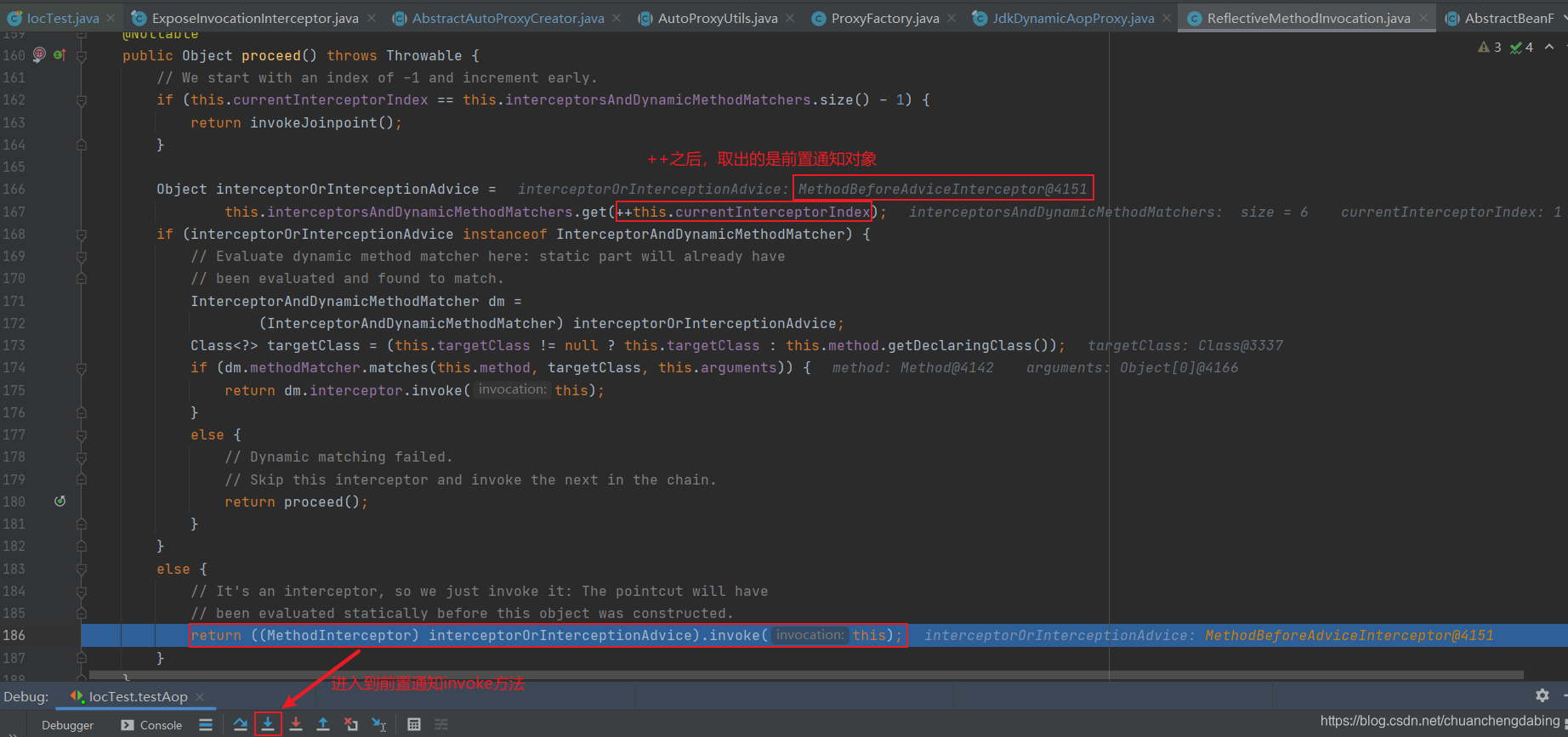The image size is (1568, 737).
Task: Click the Drop Frame icon
Action: tap(351, 724)
